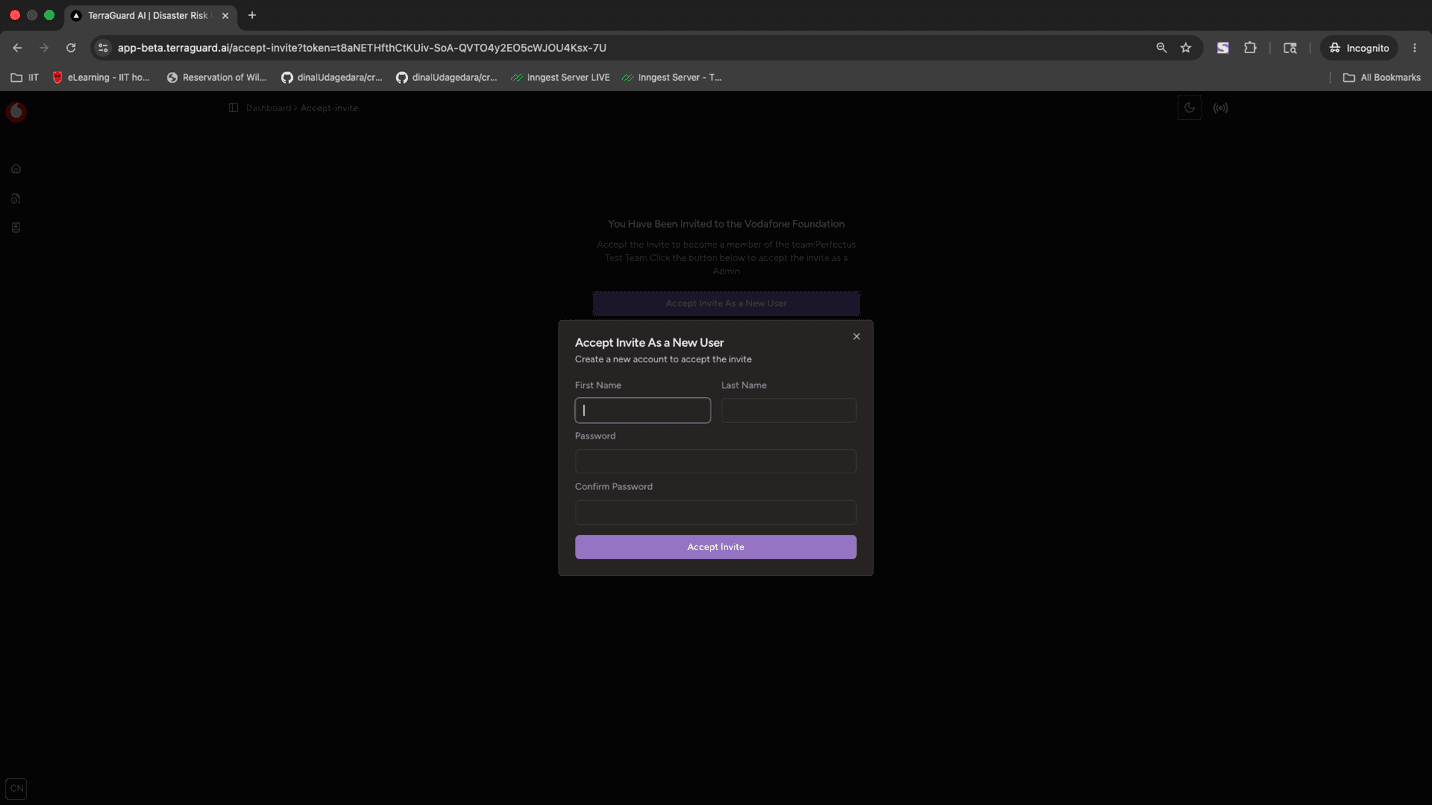
Task: Open the Home icon in sidebar
Action: click(x=16, y=169)
